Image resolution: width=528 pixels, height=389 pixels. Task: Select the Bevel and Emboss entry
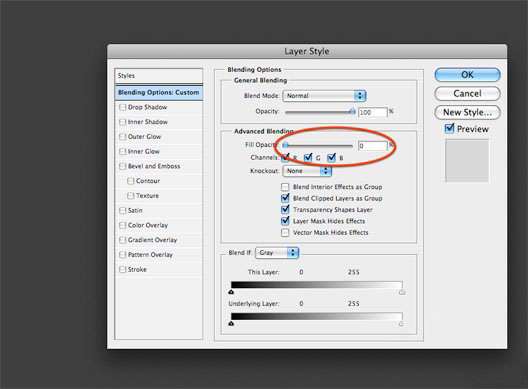154,166
